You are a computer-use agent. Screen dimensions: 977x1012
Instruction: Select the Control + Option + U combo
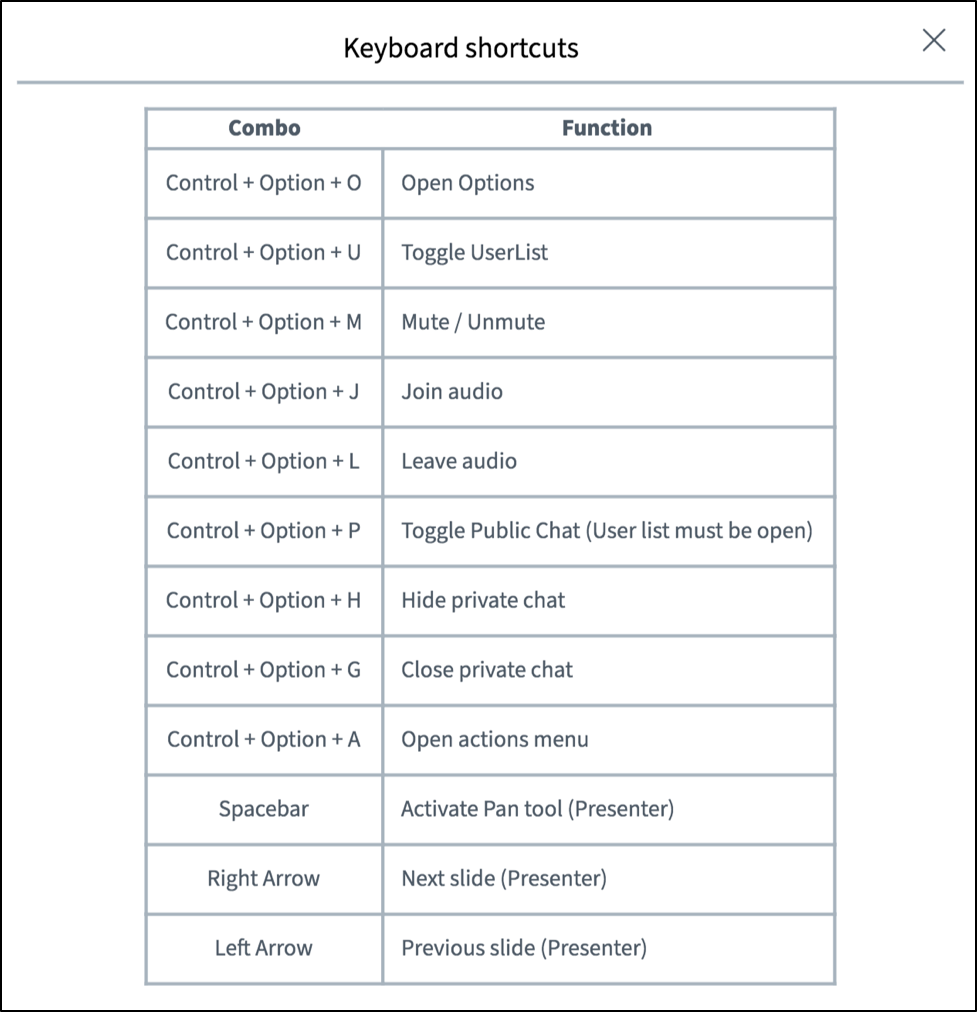coord(264,253)
